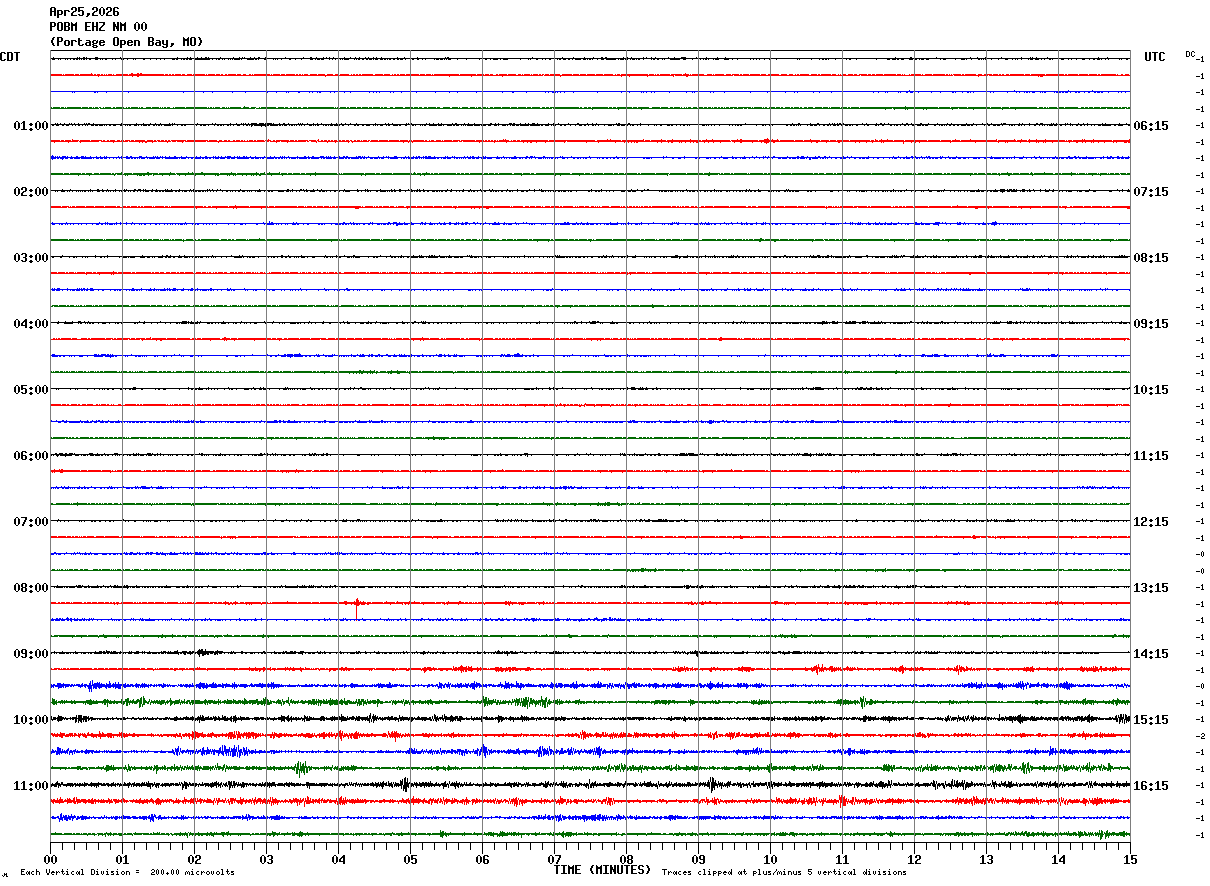Select the station header POBM EHZ NM 00
Viewport: 1210px width, 886px height.
[98, 27]
